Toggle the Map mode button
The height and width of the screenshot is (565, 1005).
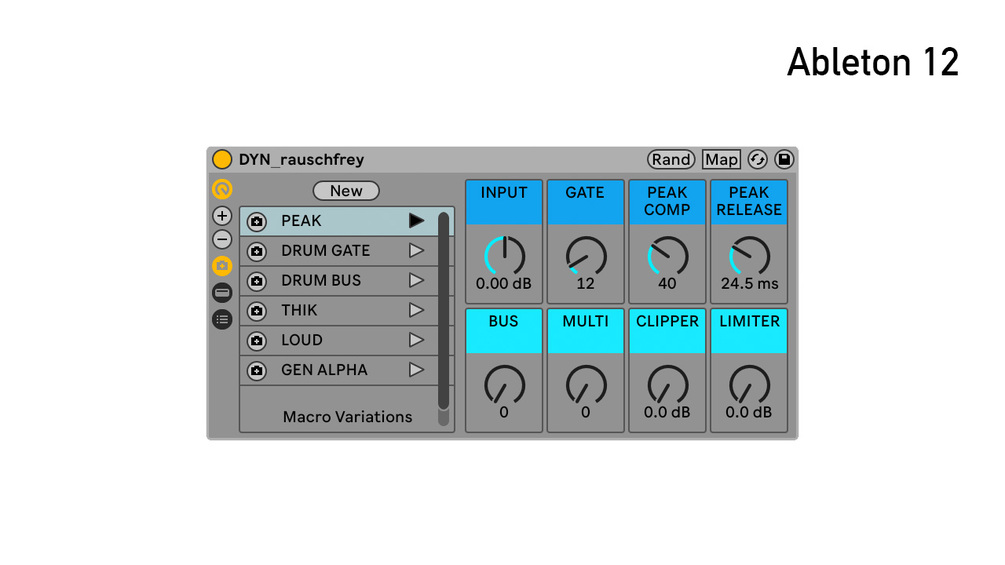(x=721, y=160)
